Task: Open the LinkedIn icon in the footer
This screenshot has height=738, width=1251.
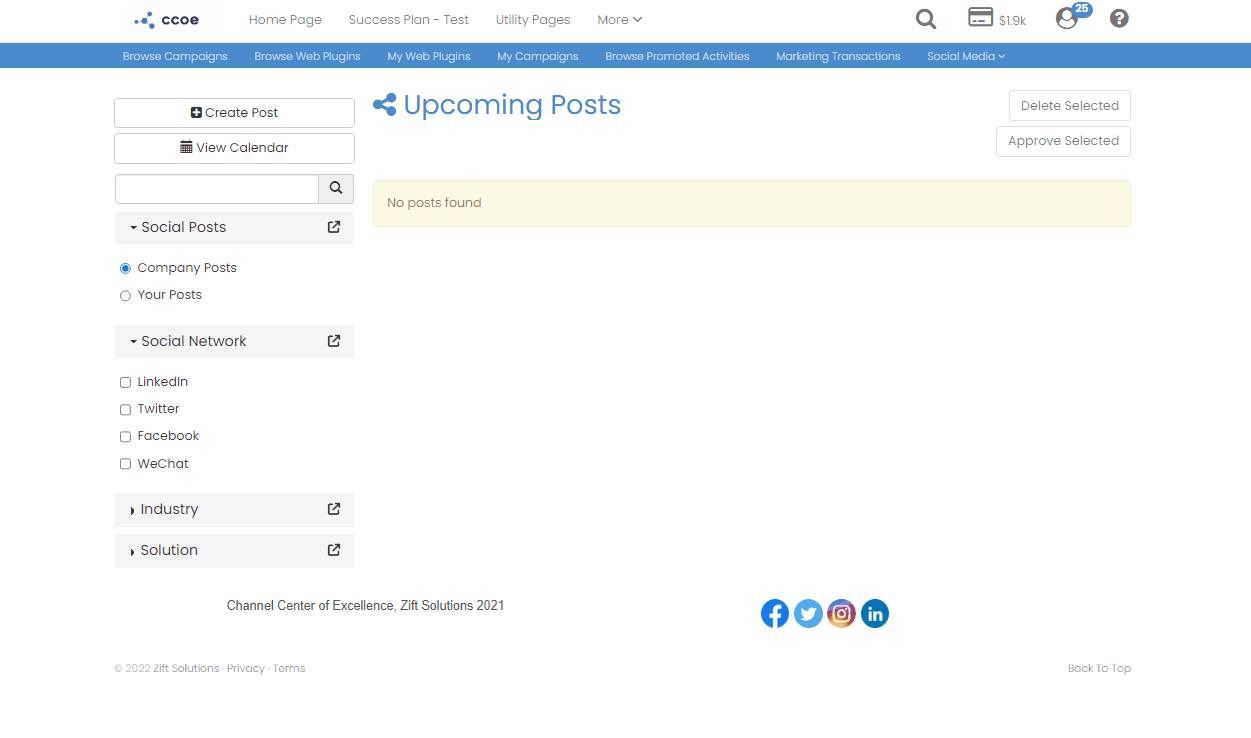Action: (874, 613)
